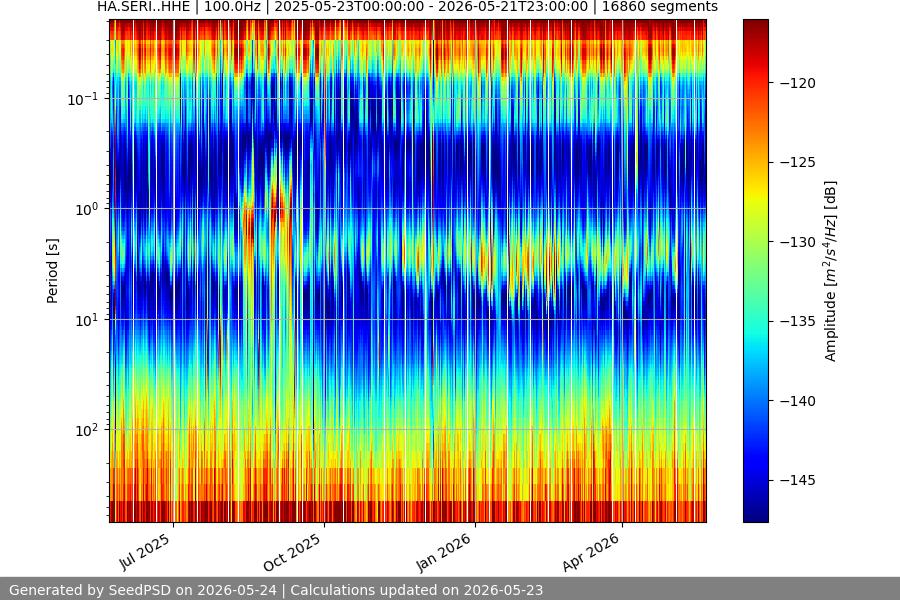Click the 'Period [s]' y-axis label
This screenshot has height=600, width=900.
point(52,271)
